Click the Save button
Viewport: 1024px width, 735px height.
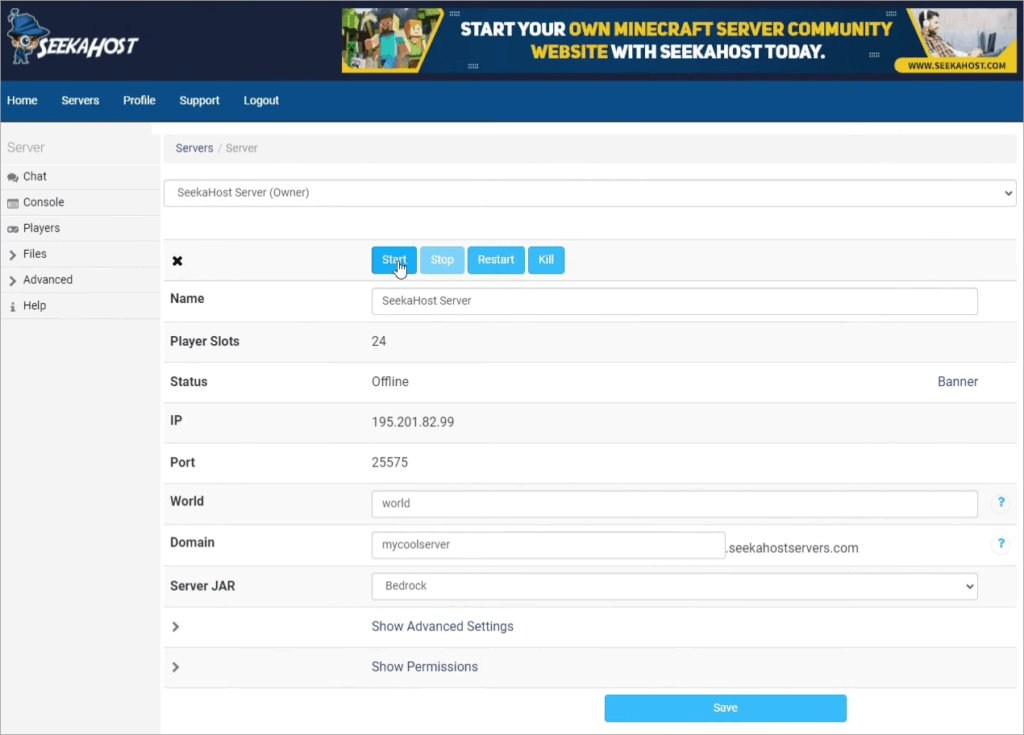725,708
